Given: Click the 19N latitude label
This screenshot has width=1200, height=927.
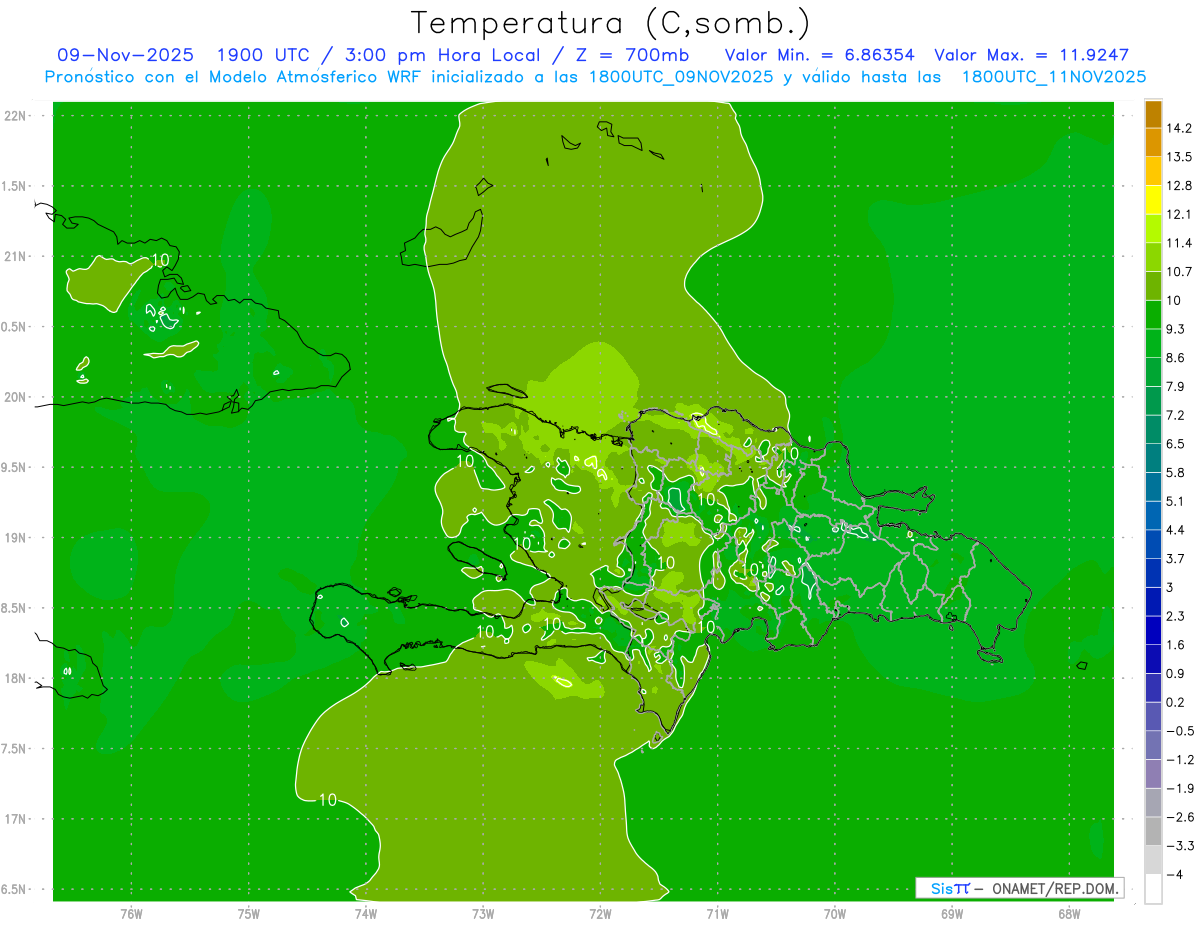Looking at the screenshot, I should (x=16, y=538).
